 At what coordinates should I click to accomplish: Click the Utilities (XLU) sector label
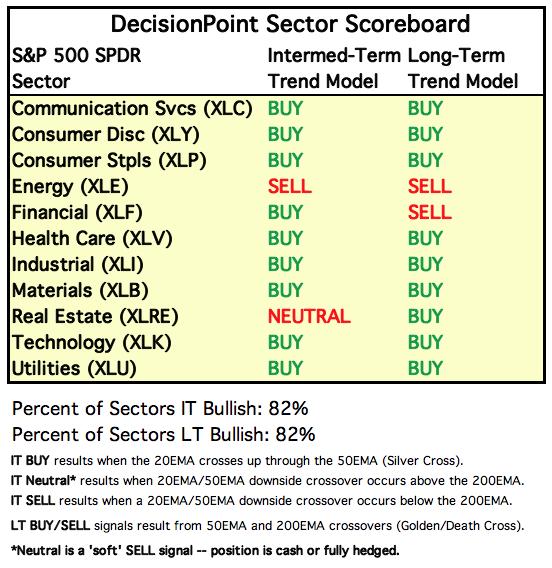coord(74,369)
